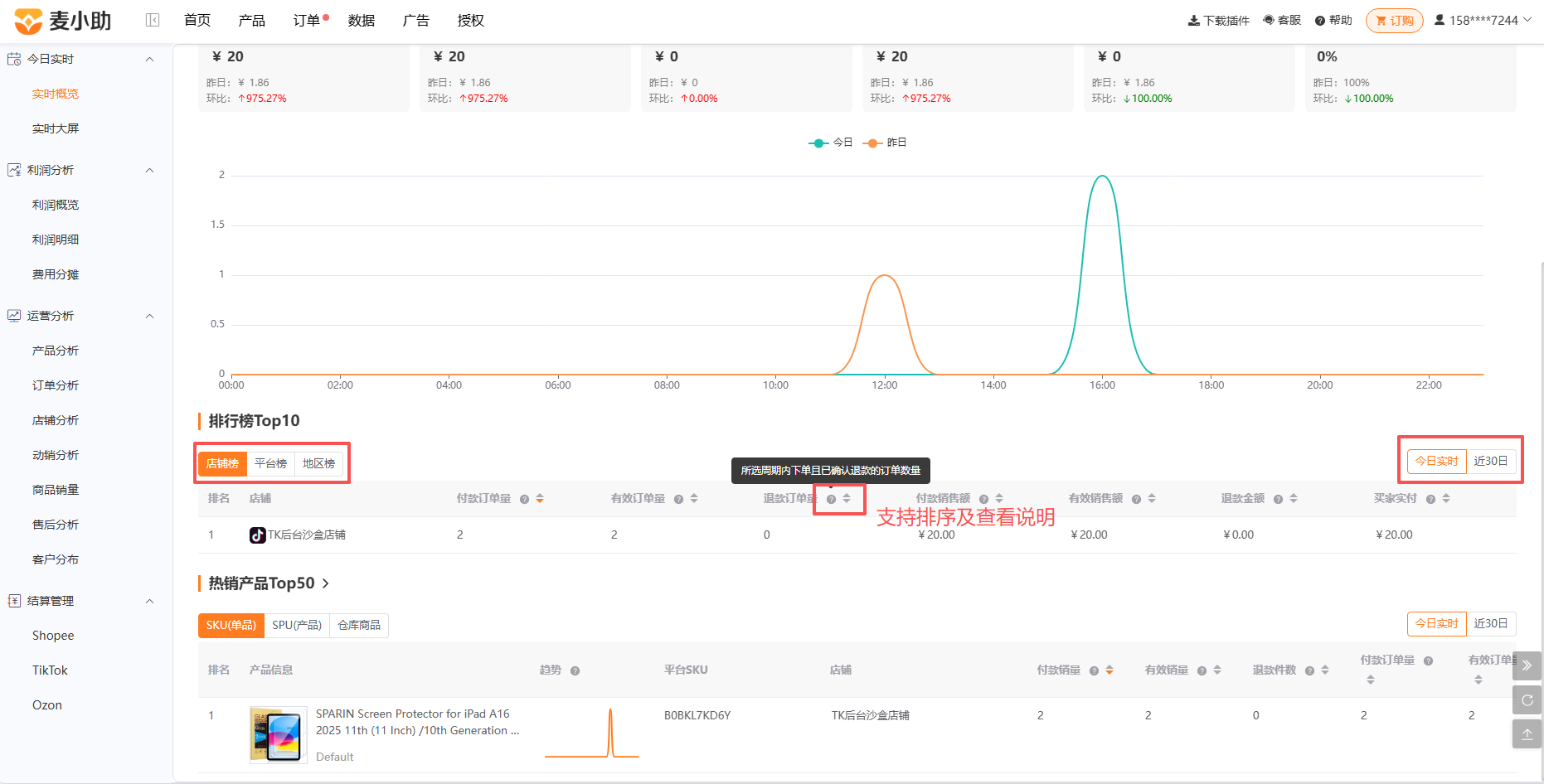Expand the double-arrow side panel button
This screenshot has width=1544, height=784.
1527,665
